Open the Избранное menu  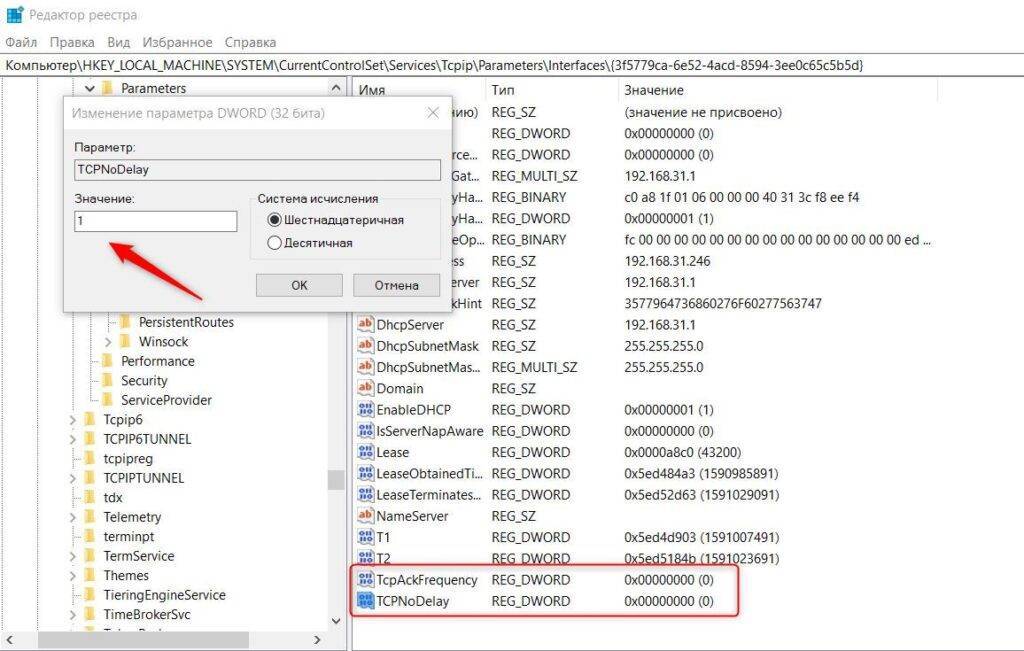click(x=177, y=42)
